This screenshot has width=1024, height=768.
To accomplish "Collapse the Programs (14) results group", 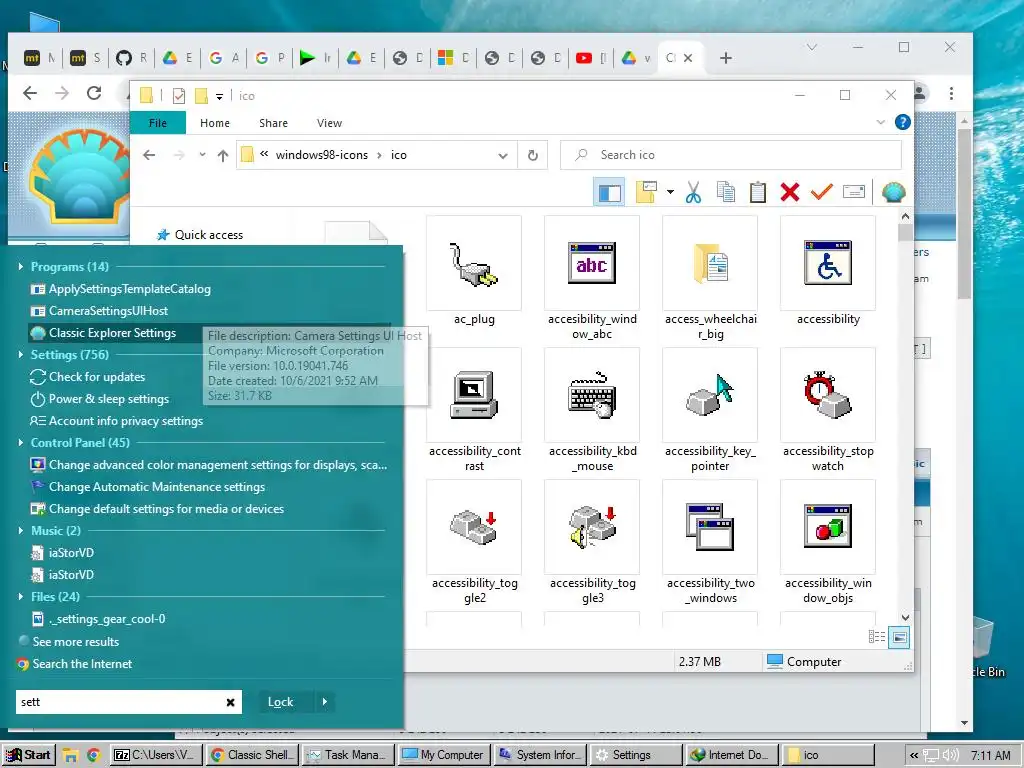I will [x=21, y=266].
